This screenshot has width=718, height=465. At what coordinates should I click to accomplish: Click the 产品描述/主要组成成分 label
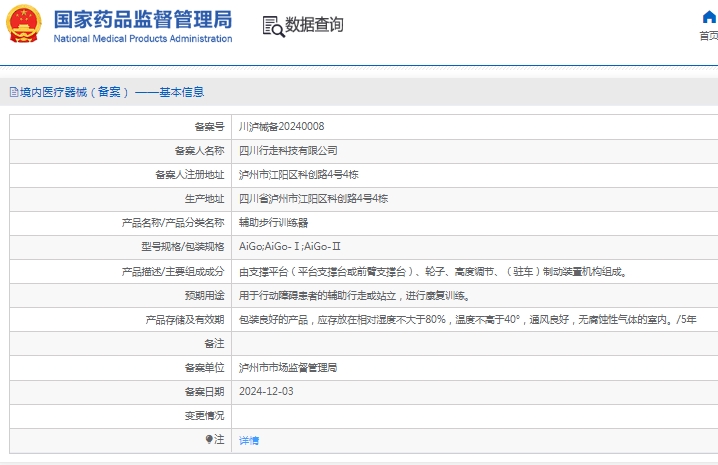[173, 272]
